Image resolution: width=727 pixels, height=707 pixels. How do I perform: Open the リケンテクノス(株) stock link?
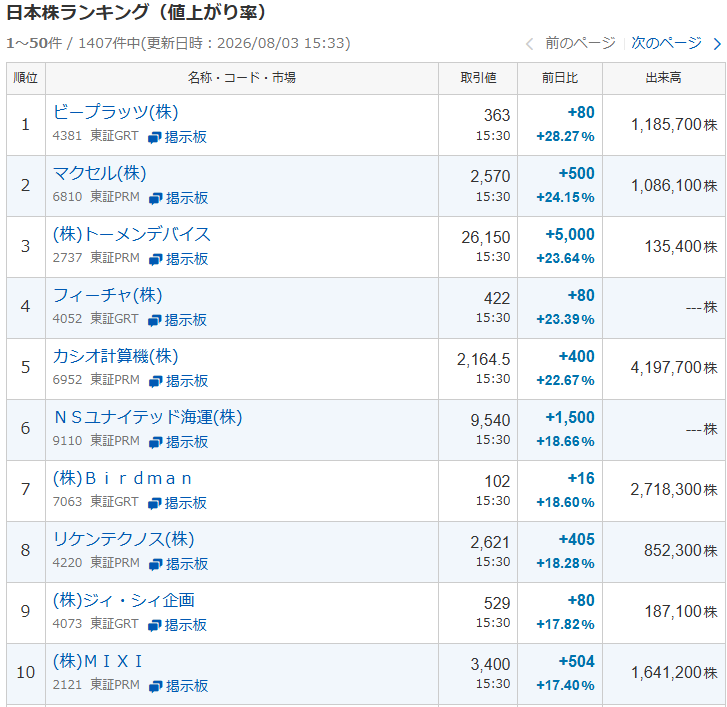click(123, 539)
